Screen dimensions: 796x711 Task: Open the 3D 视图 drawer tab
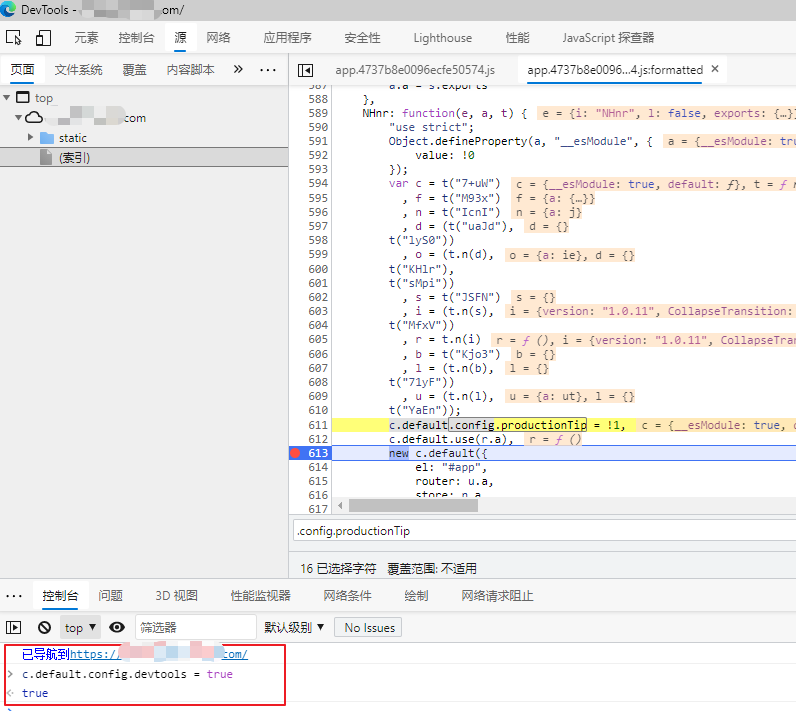[x=176, y=596]
